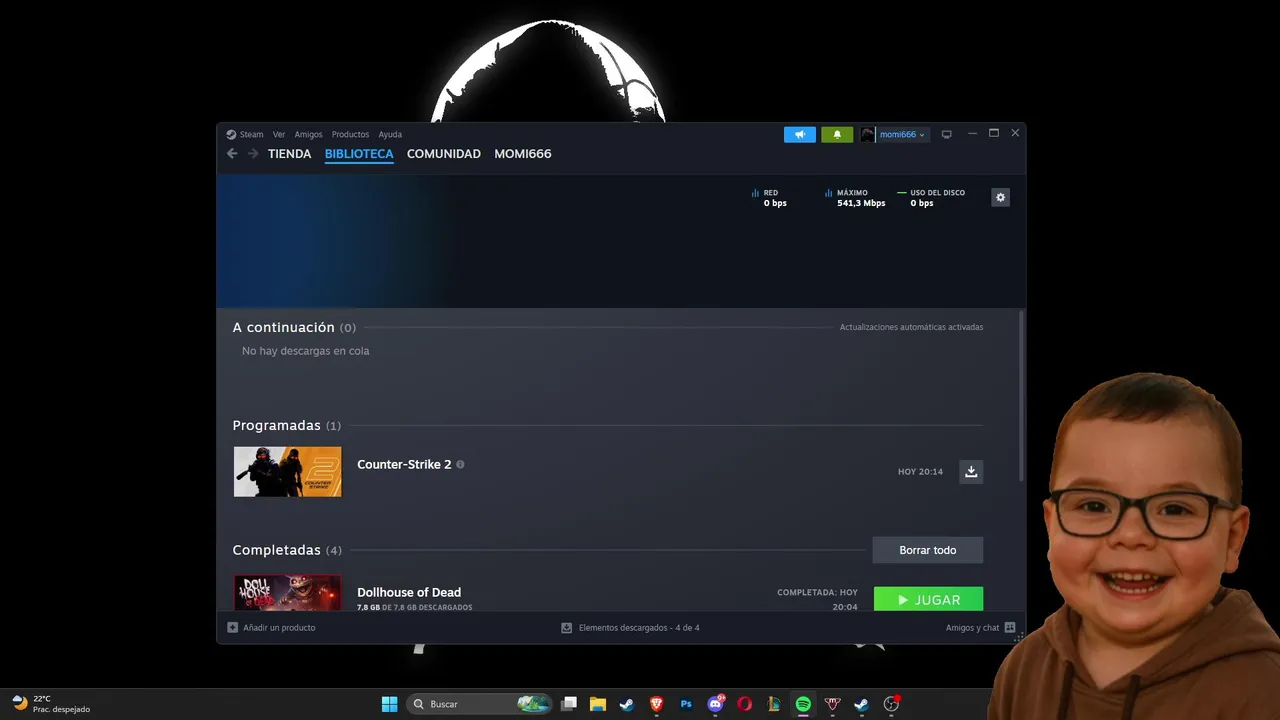Click the Dollhouse of Dead title
This screenshot has width=1280, height=720.
tap(409, 592)
